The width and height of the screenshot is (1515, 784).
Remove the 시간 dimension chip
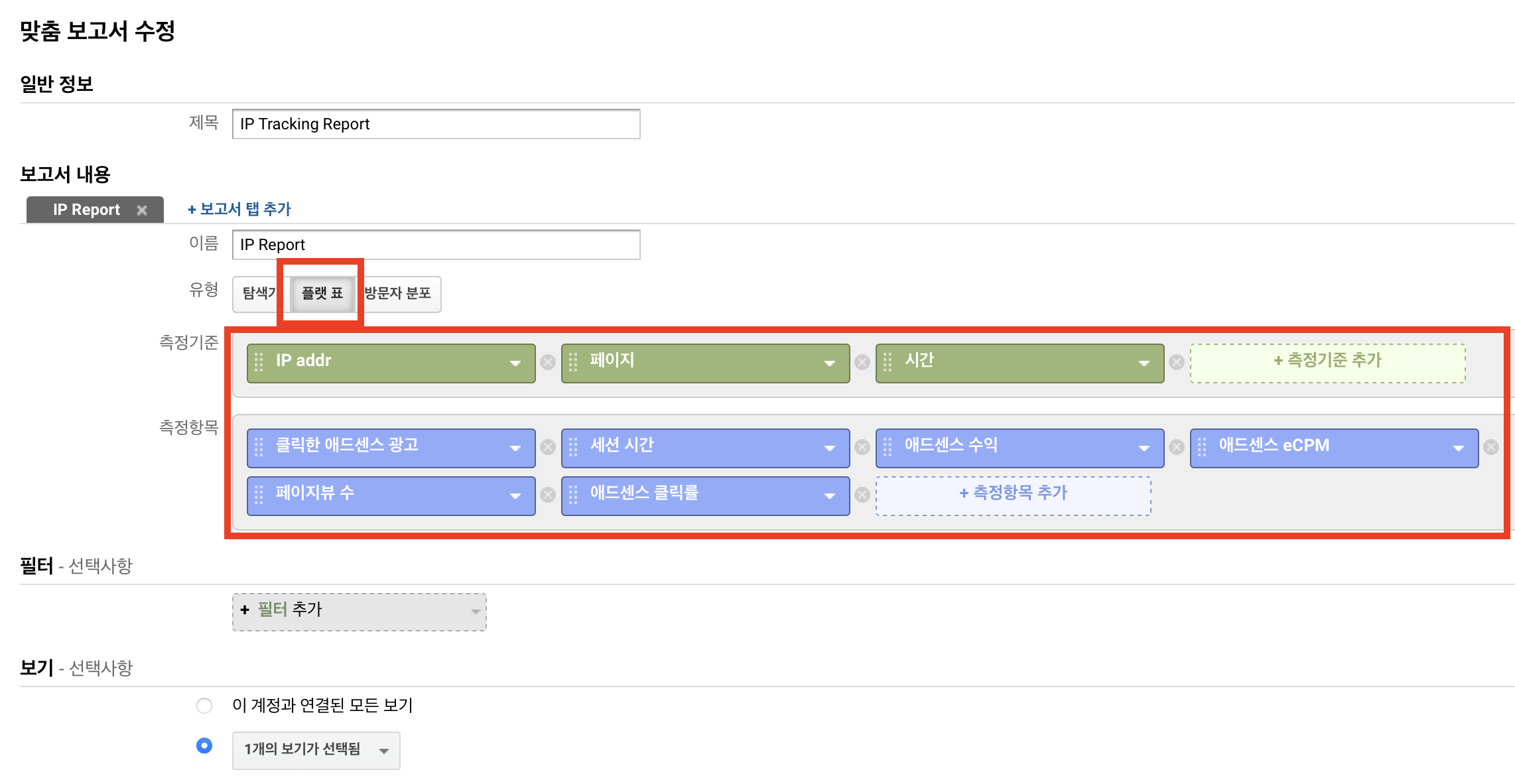point(1177,362)
